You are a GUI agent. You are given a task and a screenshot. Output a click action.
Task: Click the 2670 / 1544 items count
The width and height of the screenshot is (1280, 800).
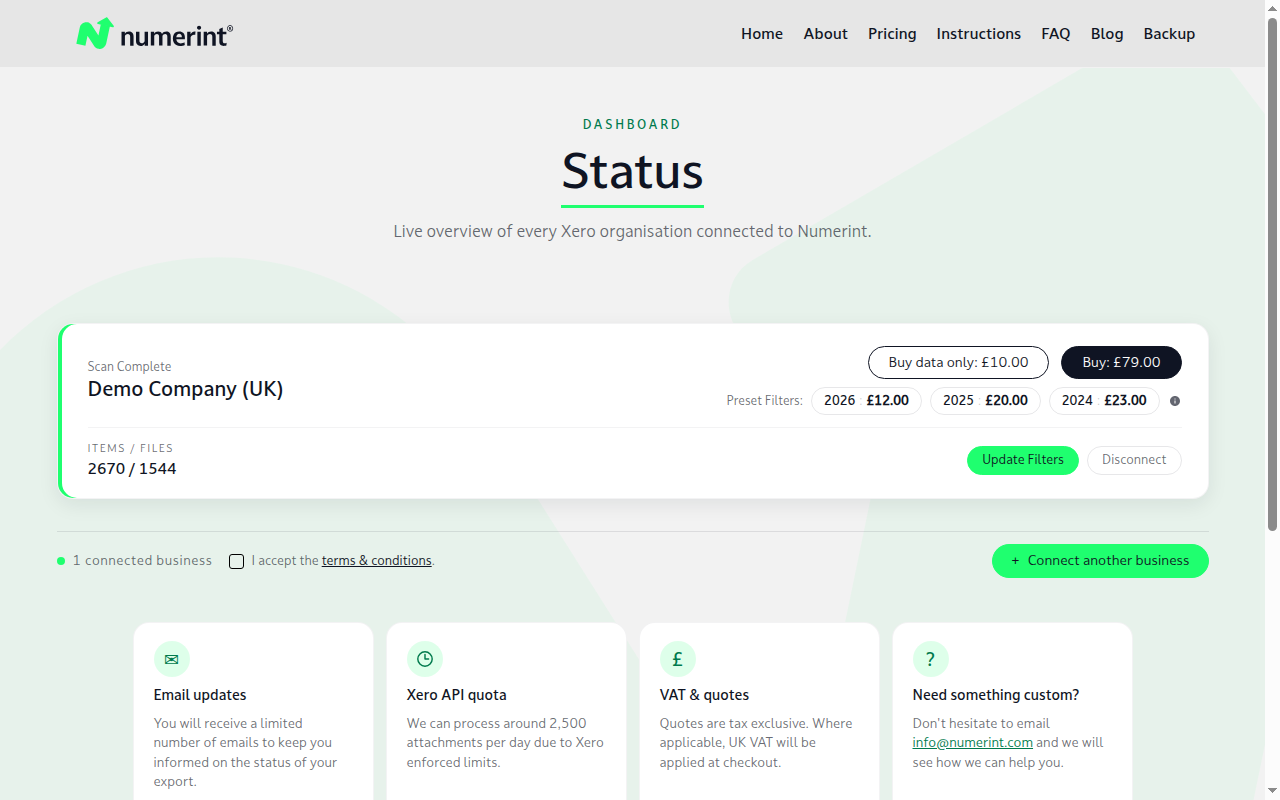(x=132, y=468)
